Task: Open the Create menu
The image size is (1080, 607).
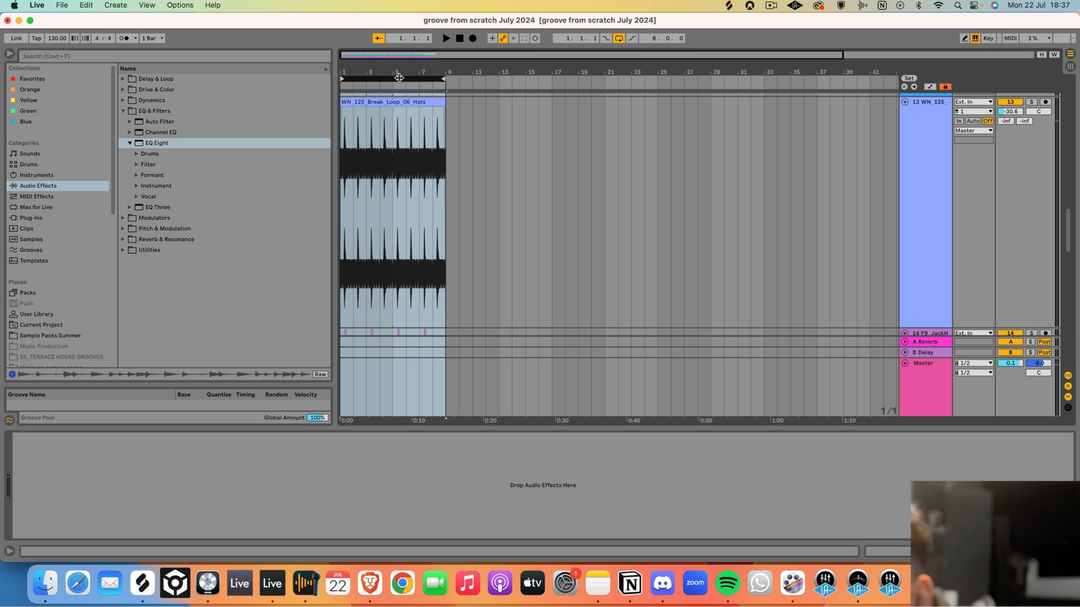Action: tap(116, 5)
